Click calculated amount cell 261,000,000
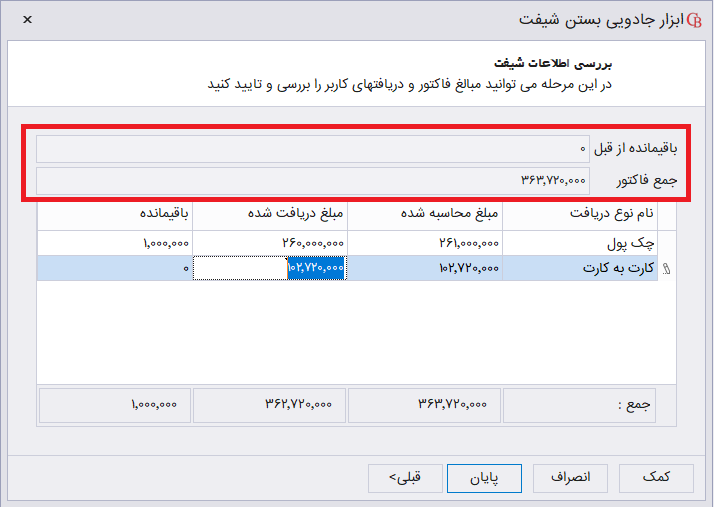 pos(425,243)
